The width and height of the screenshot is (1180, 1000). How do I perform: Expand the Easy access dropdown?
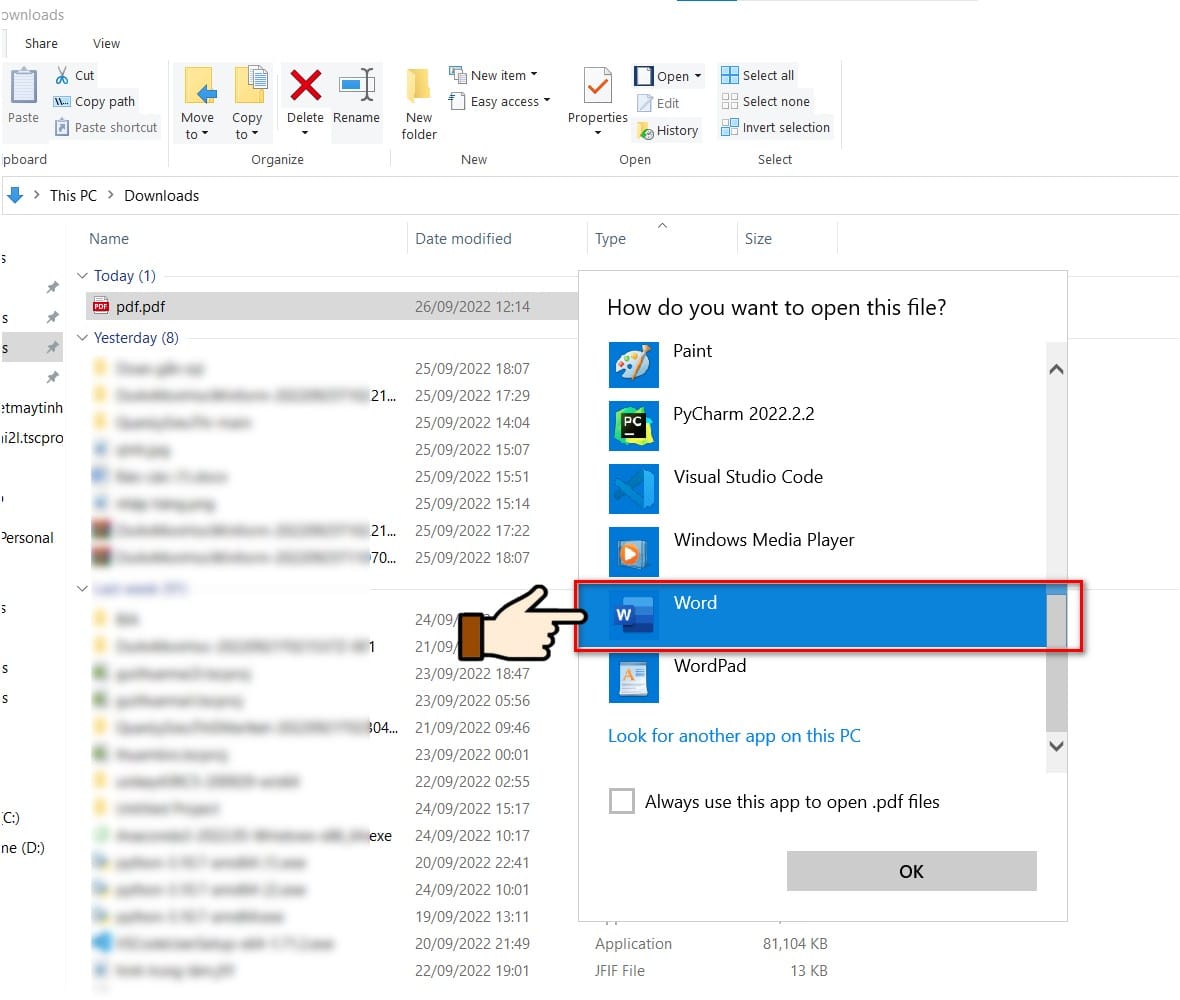[x=546, y=101]
